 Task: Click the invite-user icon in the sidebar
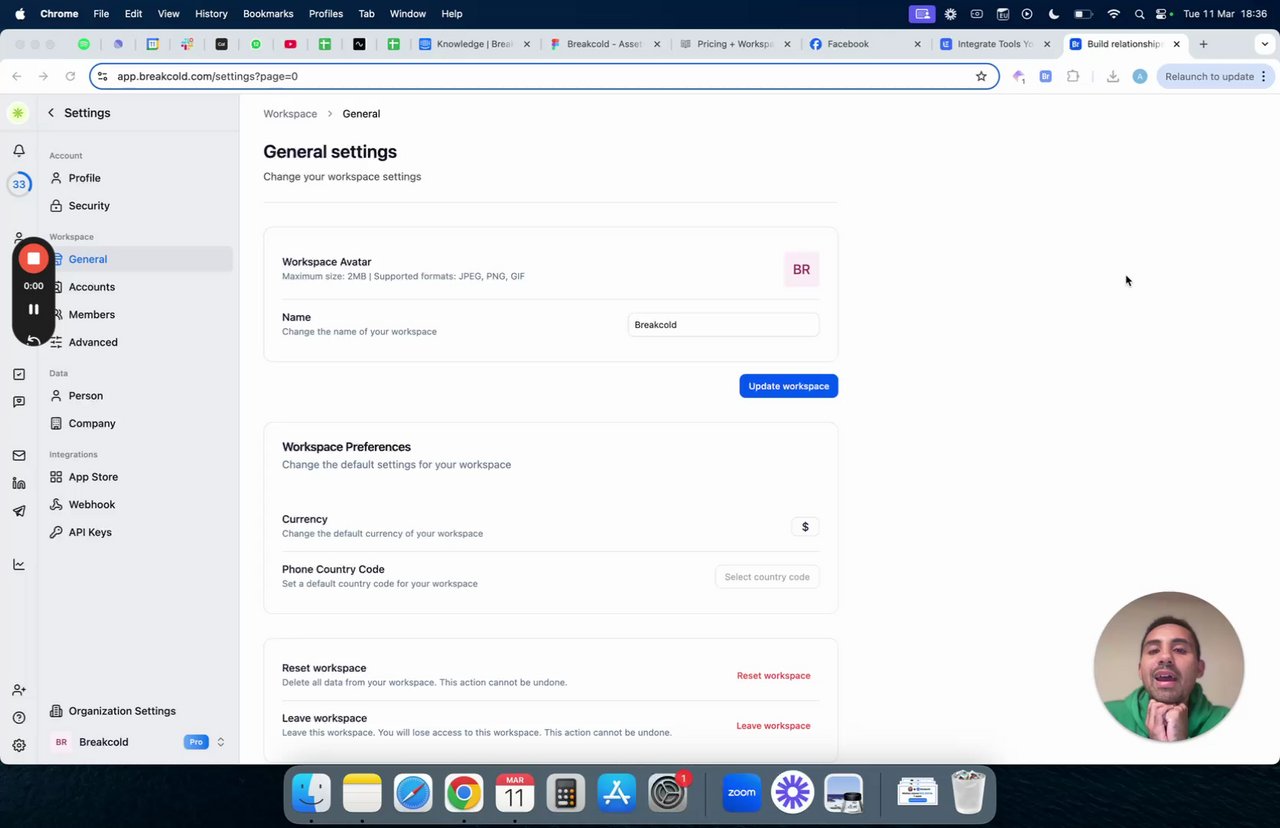click(19, 690)
